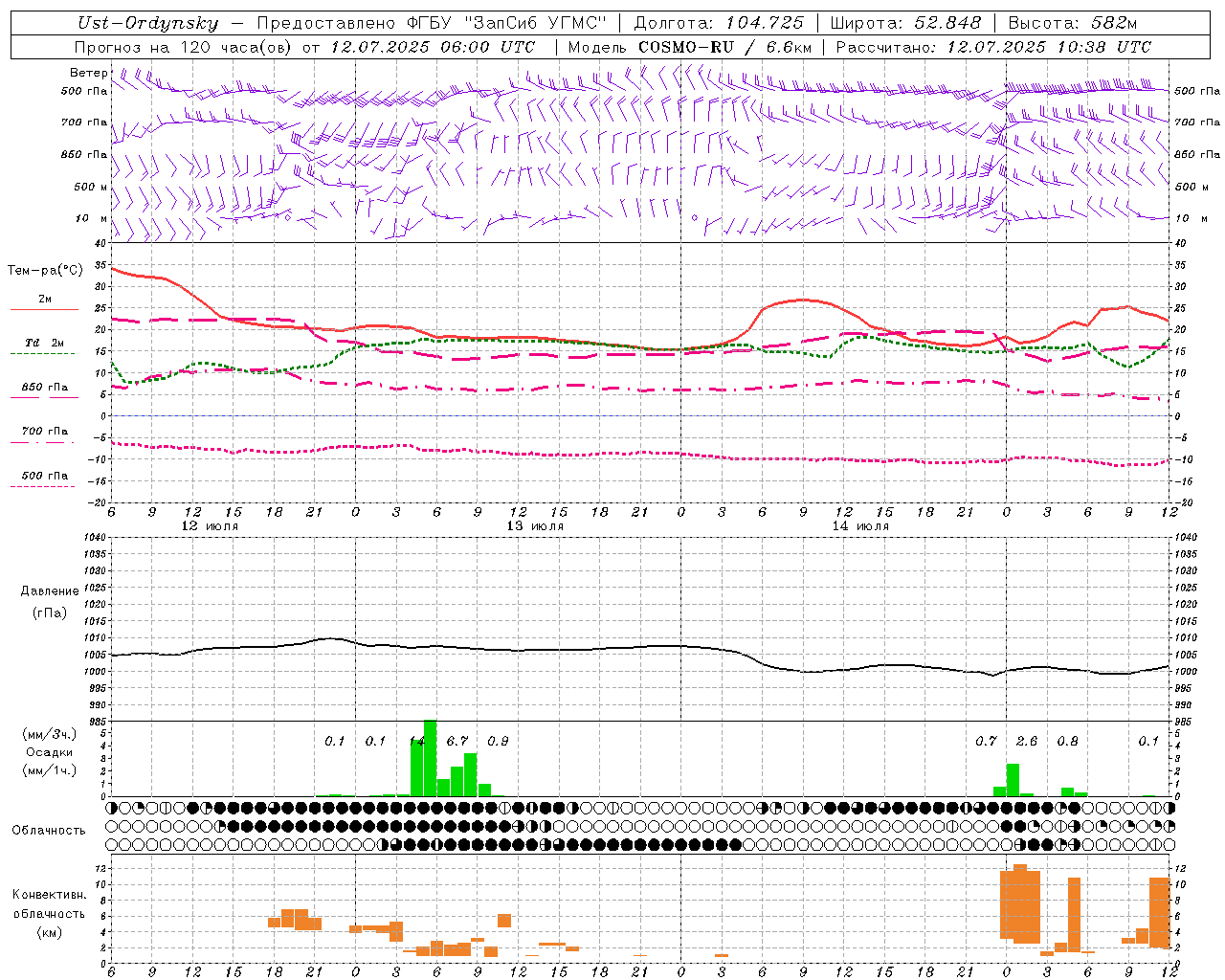Click the 14 июля date label

[x=860, y=526]
